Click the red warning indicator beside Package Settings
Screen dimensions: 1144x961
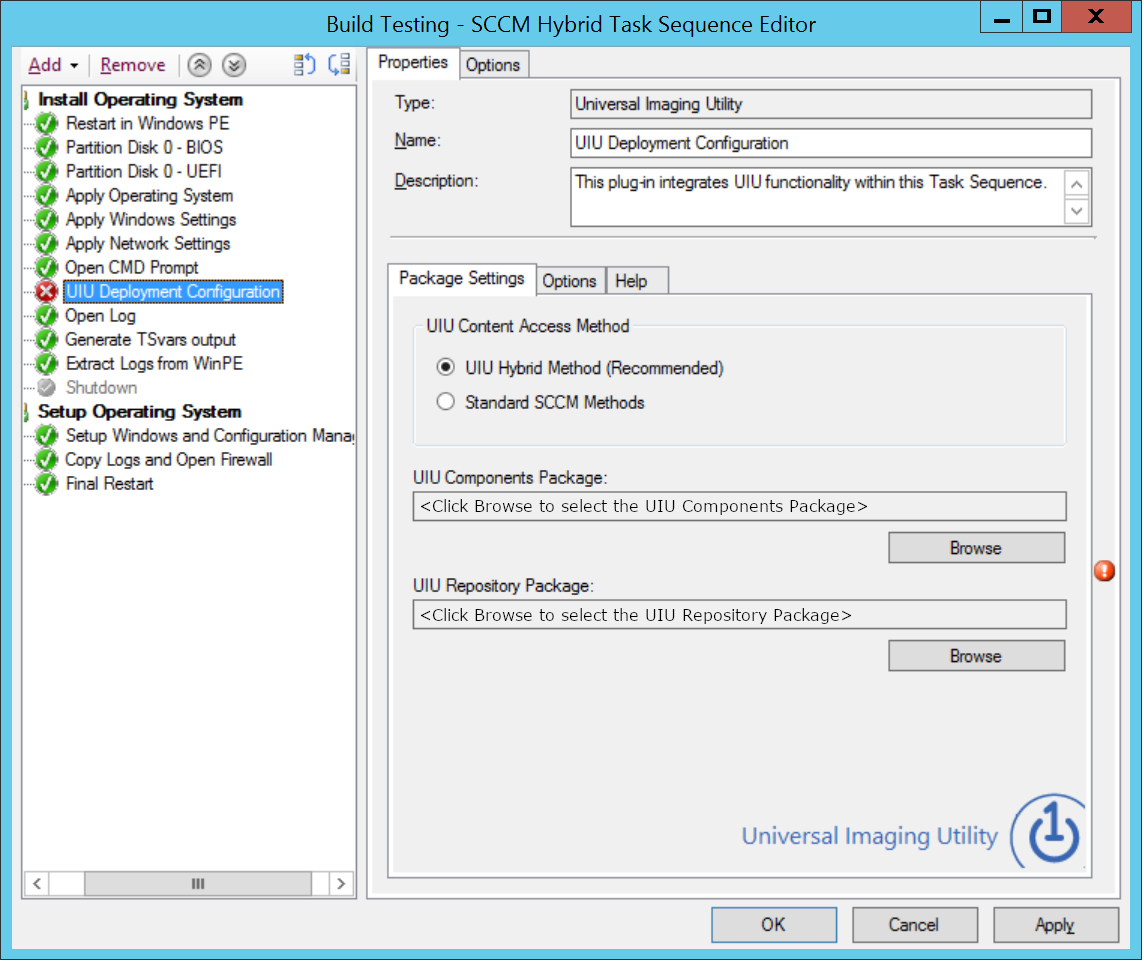point(1104,571)
